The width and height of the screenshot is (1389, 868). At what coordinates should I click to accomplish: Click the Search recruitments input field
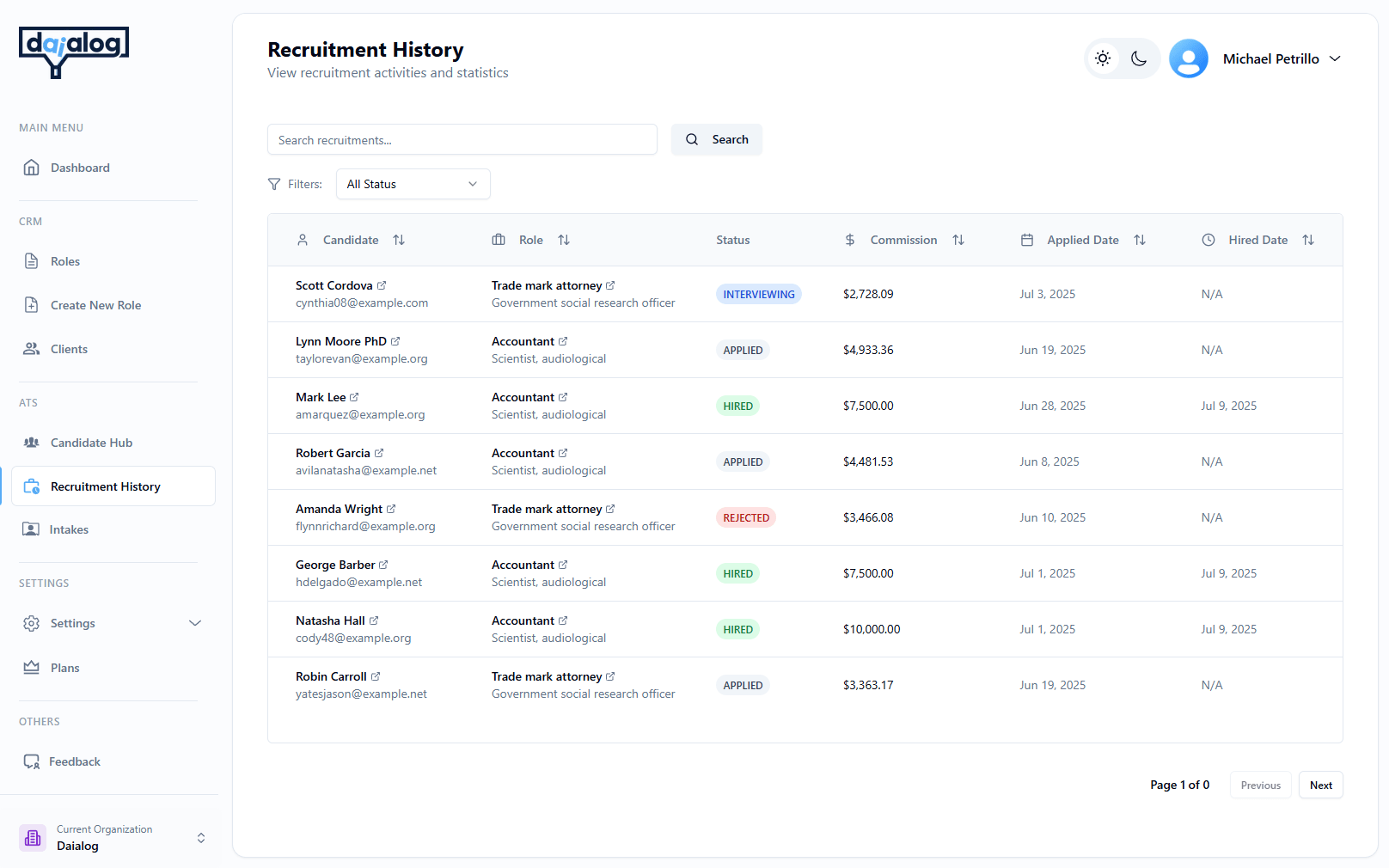tap(462, 139)
